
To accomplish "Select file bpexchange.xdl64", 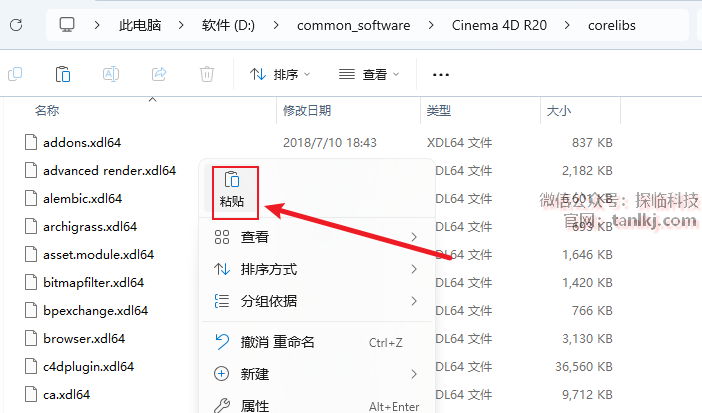I will (x=95, y=310).
